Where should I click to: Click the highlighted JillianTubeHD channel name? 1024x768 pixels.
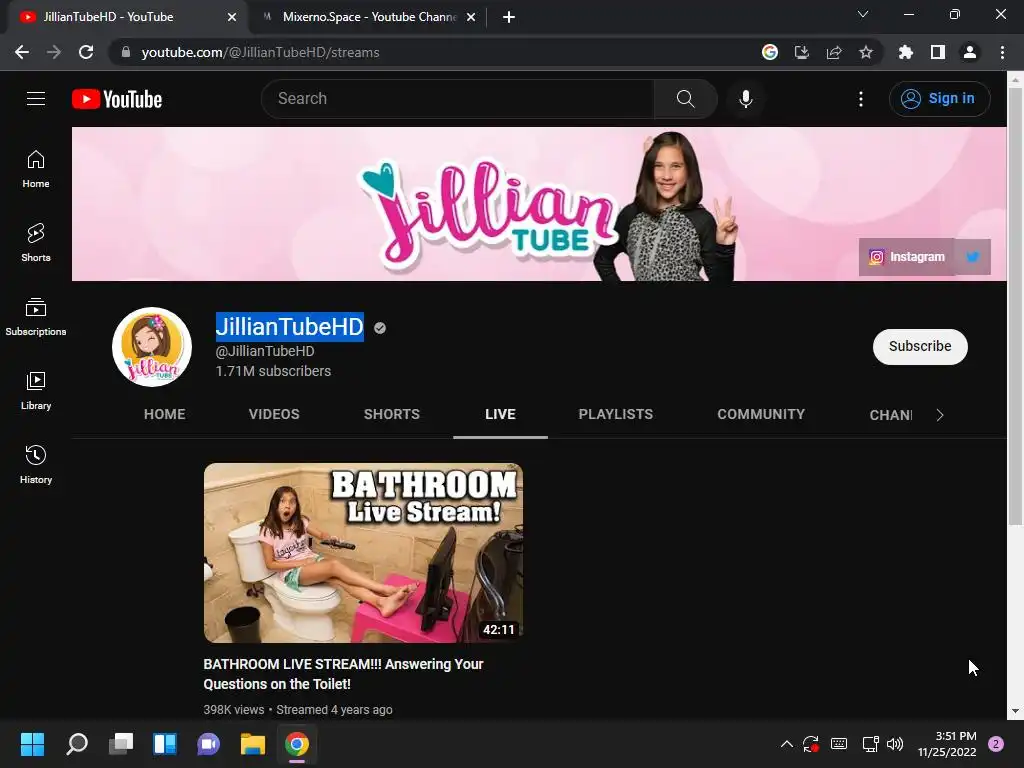pyautogui.click(x=289, y=327)
